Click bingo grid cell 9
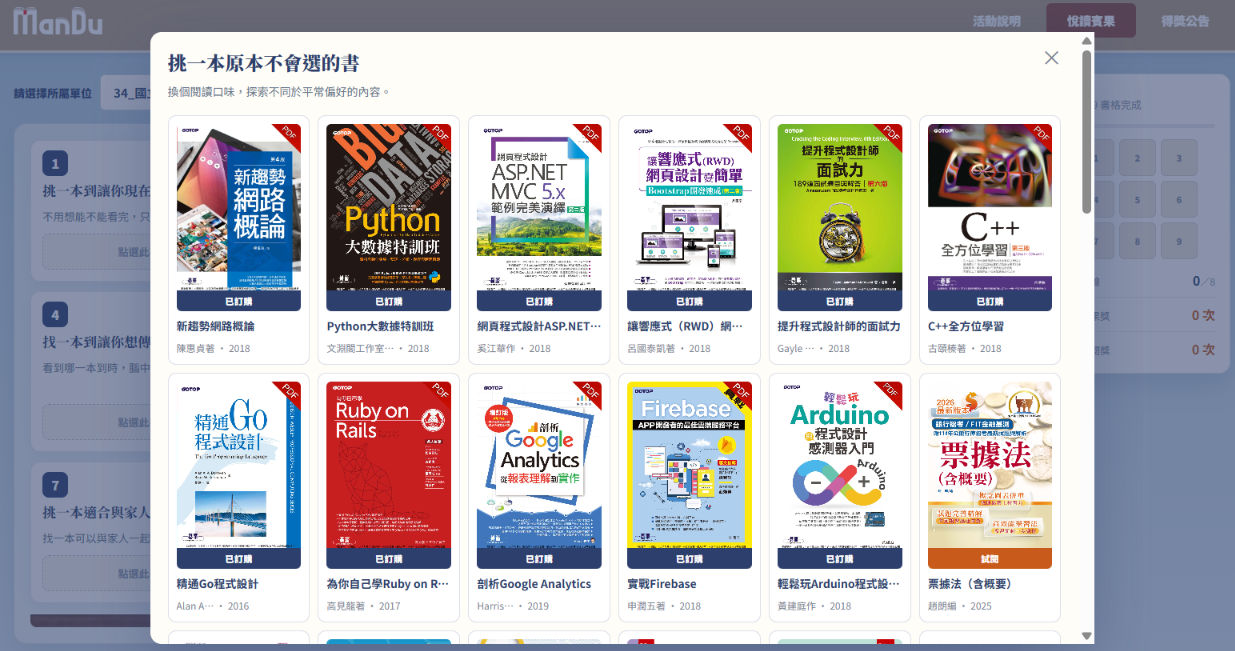 (1179, 241)
